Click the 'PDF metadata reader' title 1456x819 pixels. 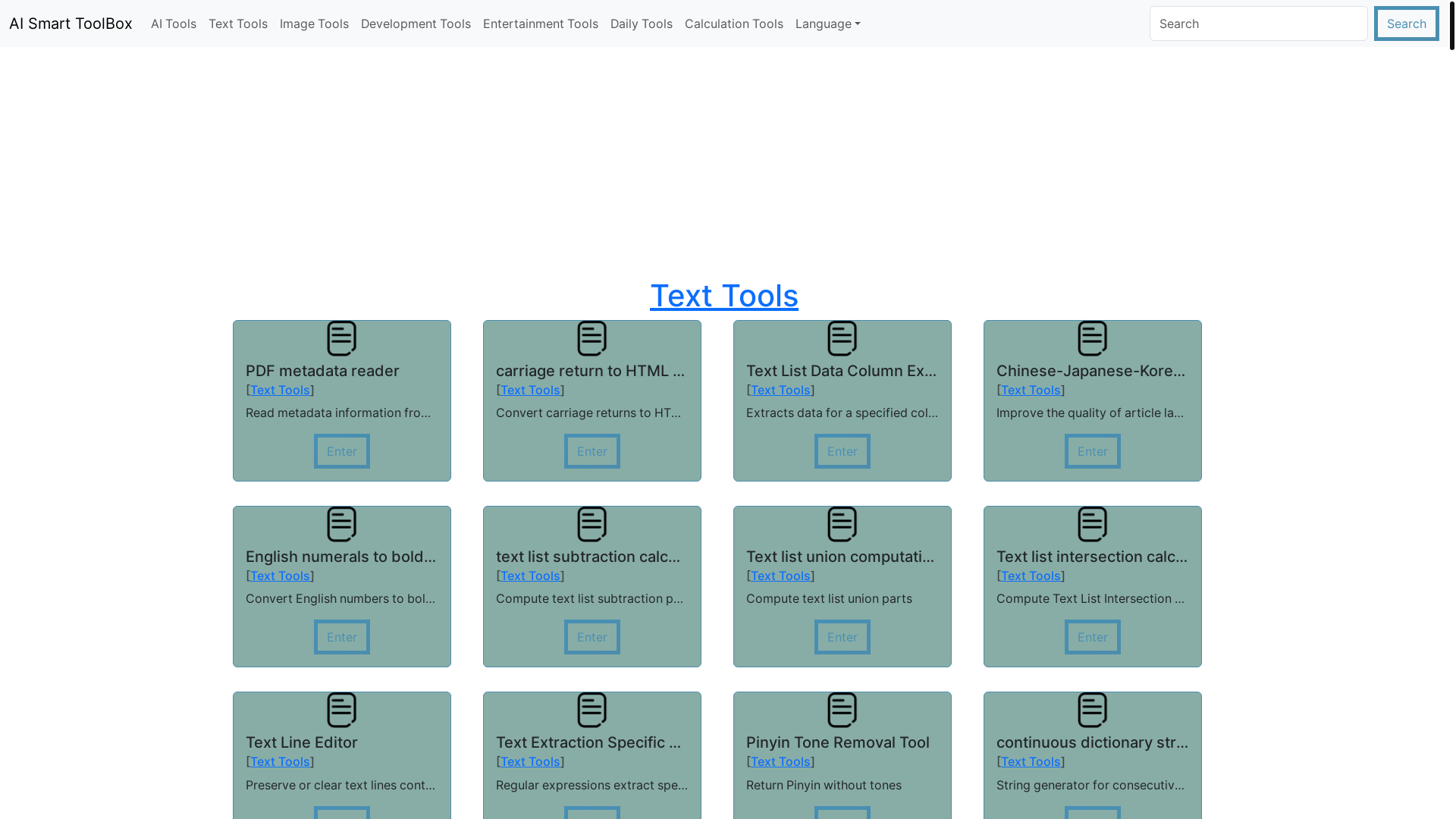(322, 371)
